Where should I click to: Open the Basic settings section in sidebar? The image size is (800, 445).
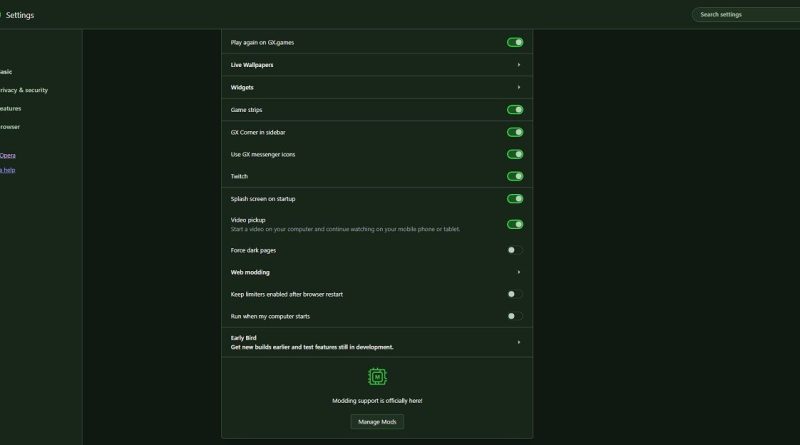(x=6, y=72)
